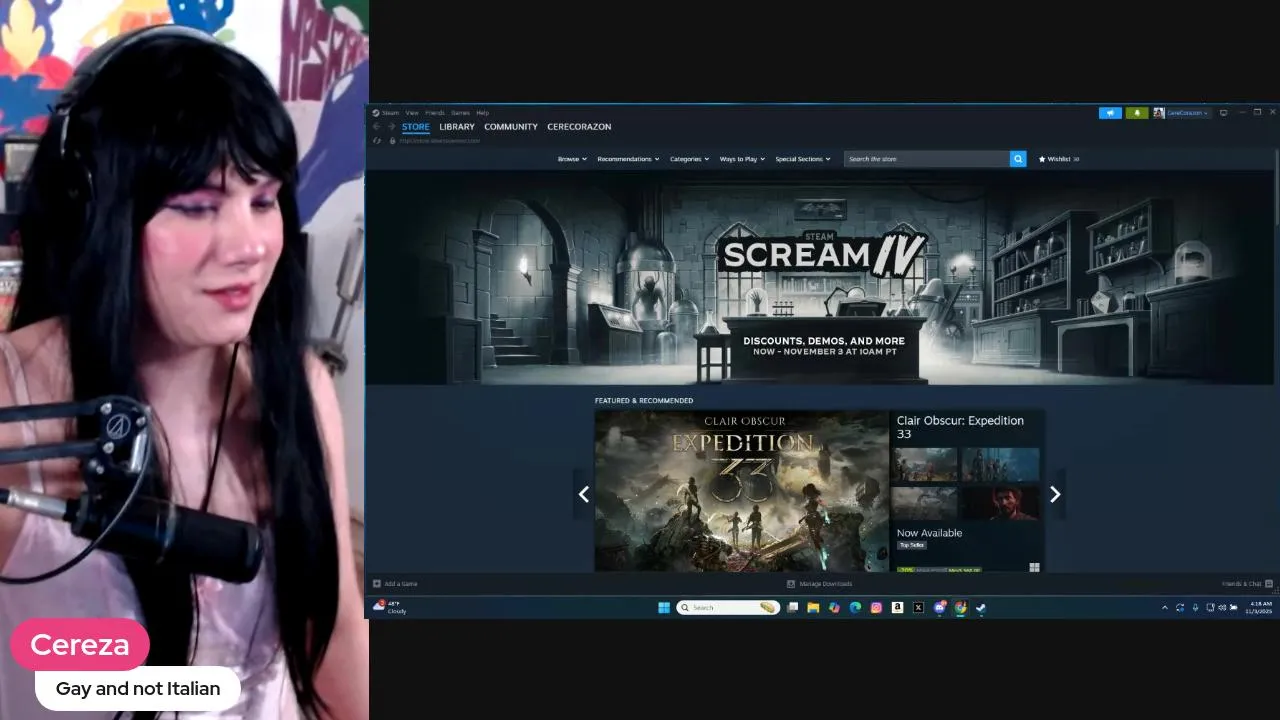
Task: Open the View menu in Steam
Action: [x=411, y=113]
